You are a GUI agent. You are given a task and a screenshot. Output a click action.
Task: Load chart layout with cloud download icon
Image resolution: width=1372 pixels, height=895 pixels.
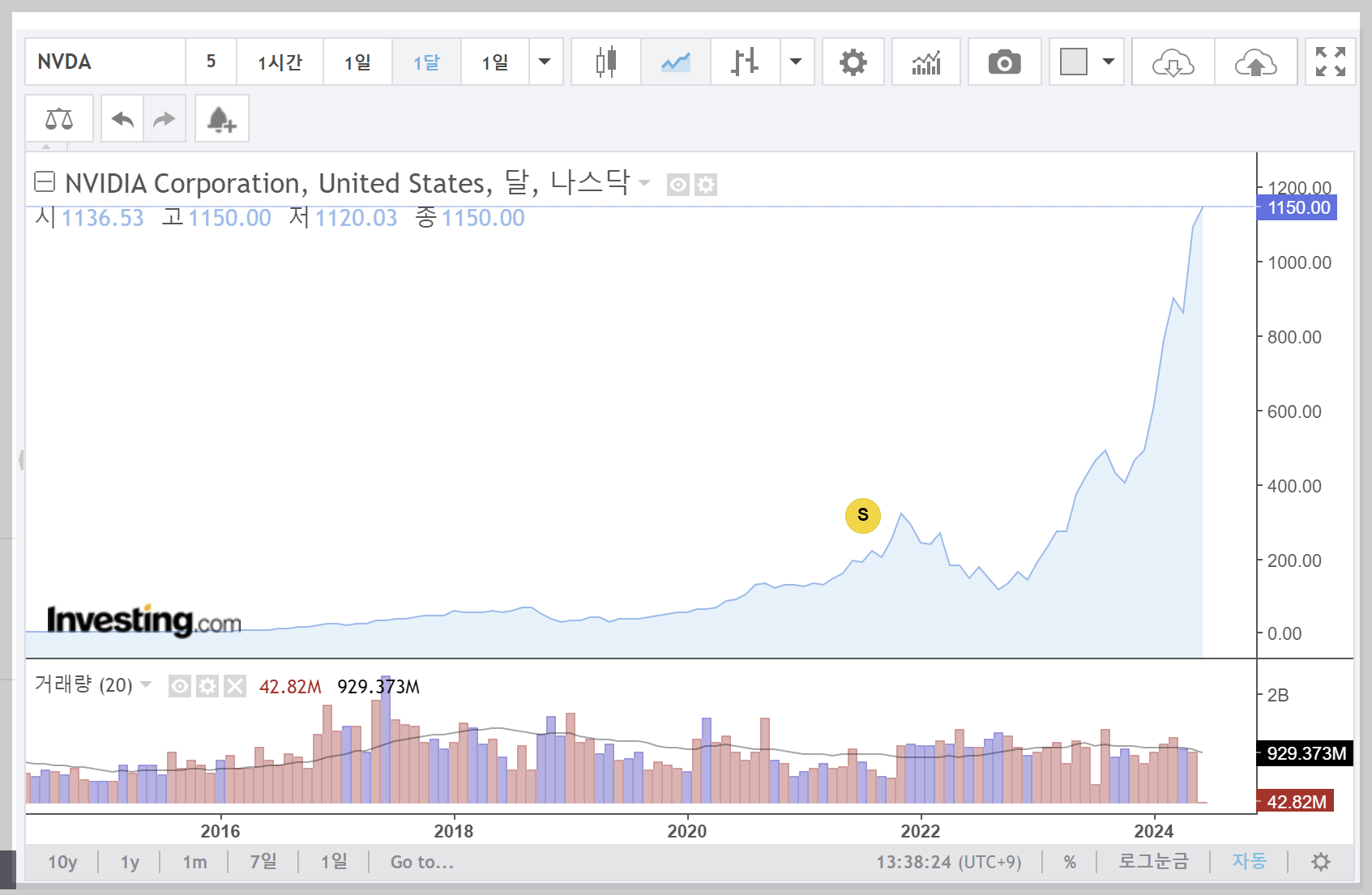tap(1173, 62)
